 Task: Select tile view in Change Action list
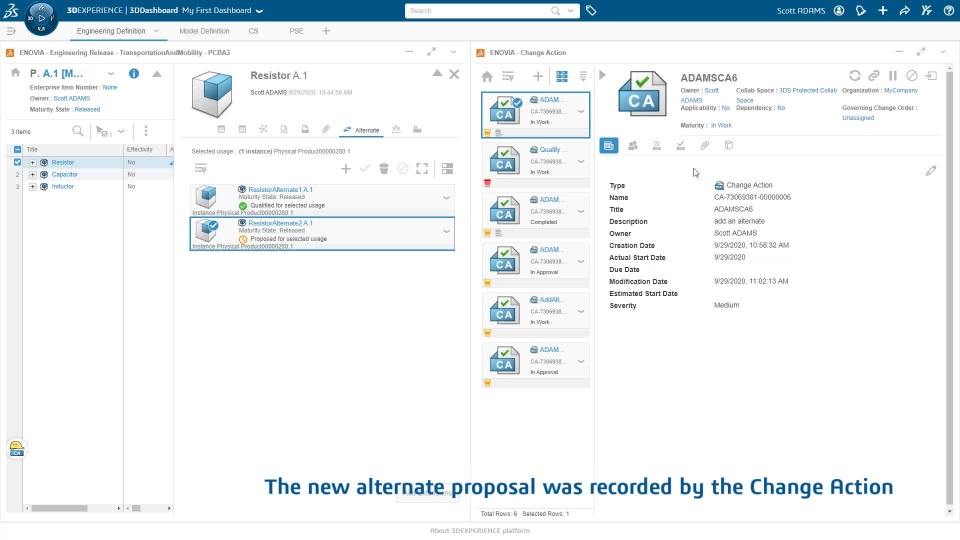tap(561, 77)
